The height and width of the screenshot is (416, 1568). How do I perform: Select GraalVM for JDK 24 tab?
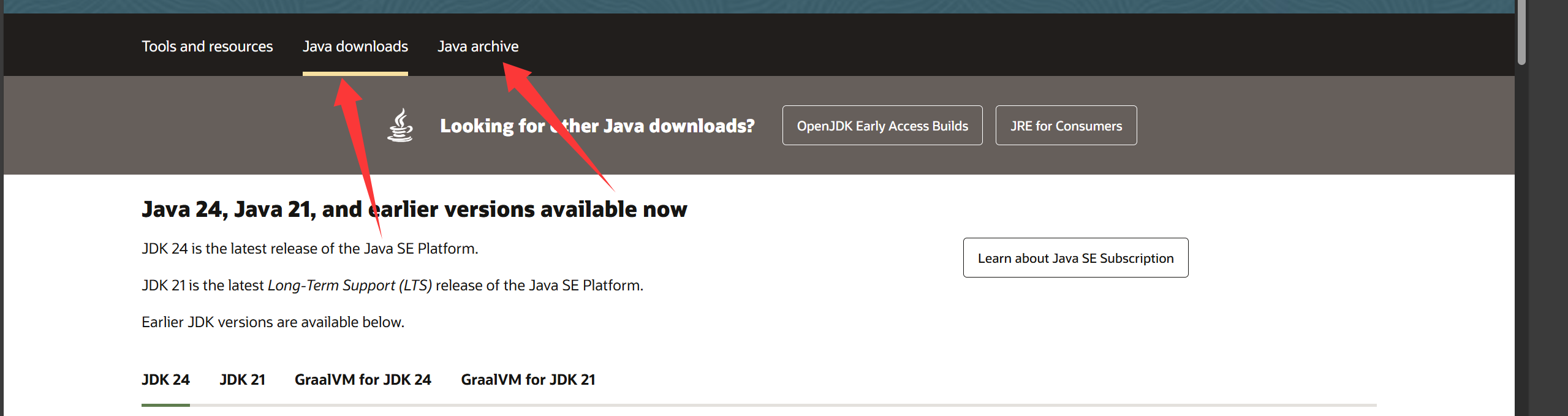(363, 380)
